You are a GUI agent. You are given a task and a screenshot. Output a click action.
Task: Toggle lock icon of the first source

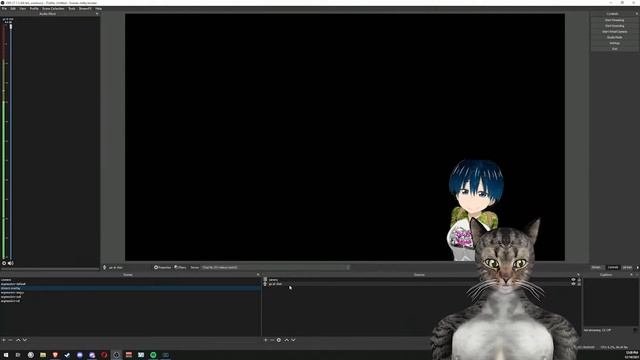coord(579,280)
